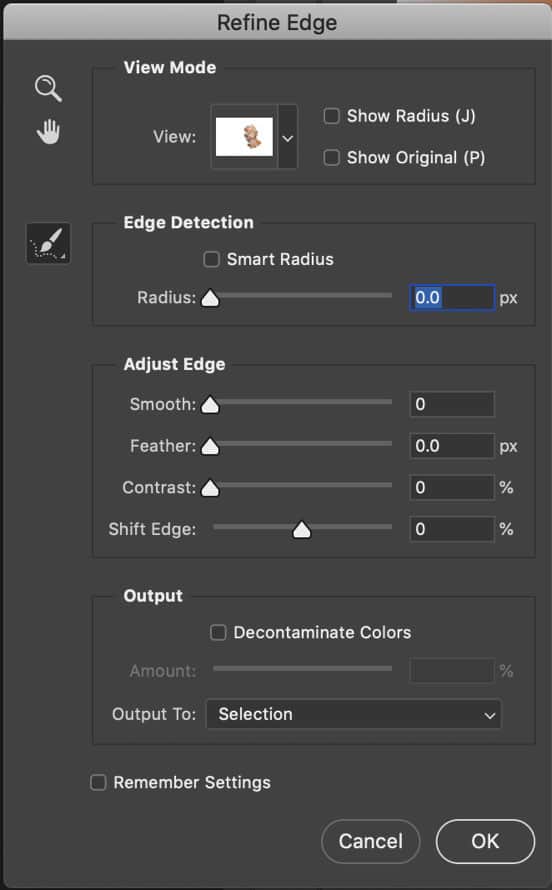The height and width of the screenshot is (890, 552).
Task: Enable the Decontaminate Colors checkbox
Action: [218, 632]
